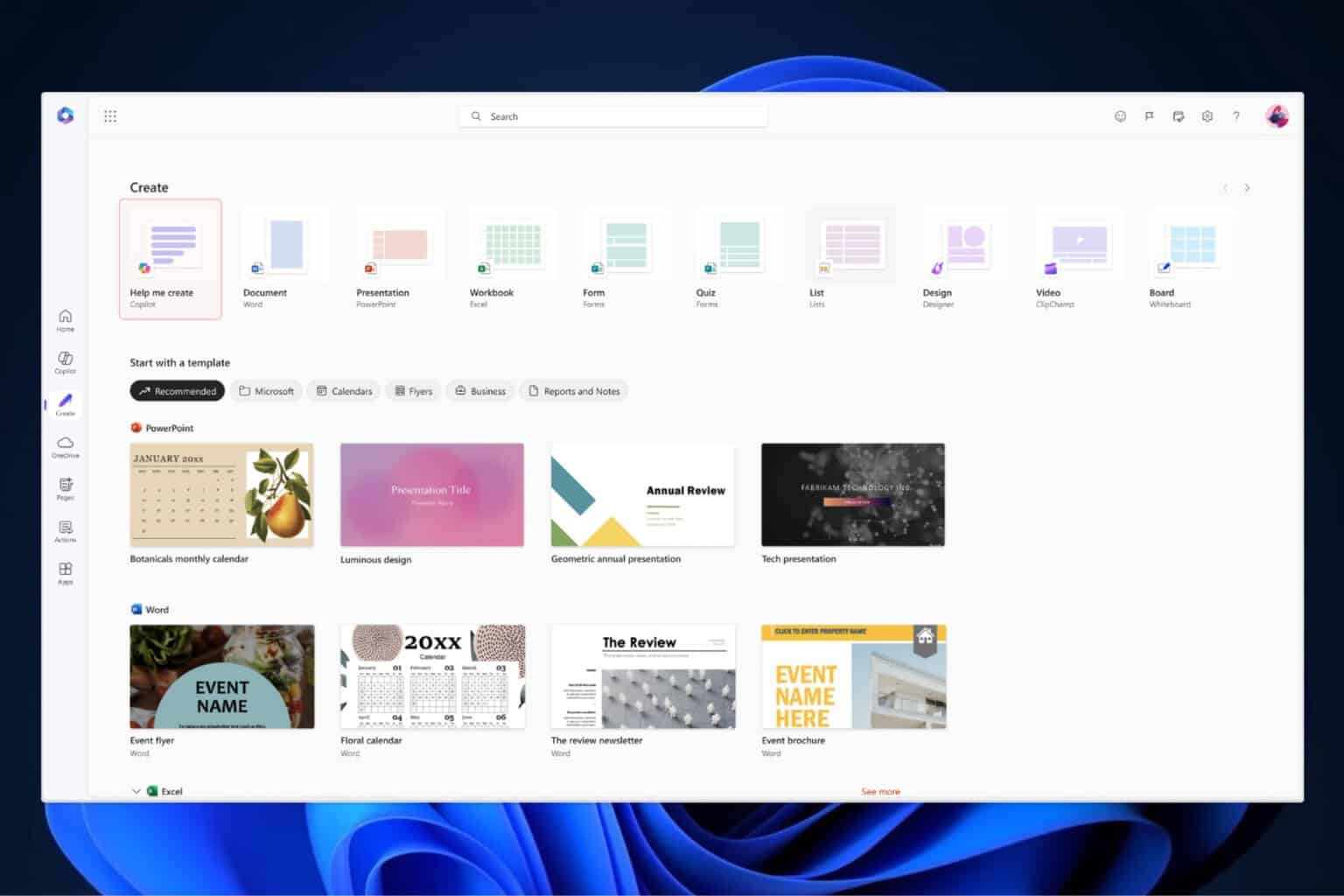Screen dimensions: 1344x896
Task: Click the 'Start with a template' heading
Action: click(x=180, y=362)
